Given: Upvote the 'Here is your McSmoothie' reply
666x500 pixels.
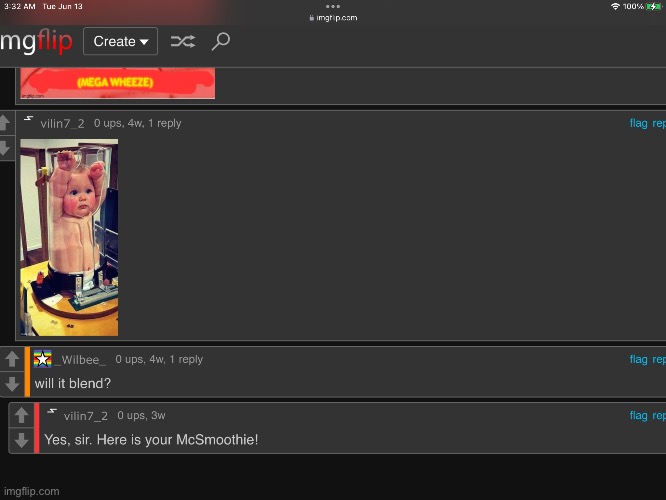Looking at the screenshot, I should click(x=21, y=415).
